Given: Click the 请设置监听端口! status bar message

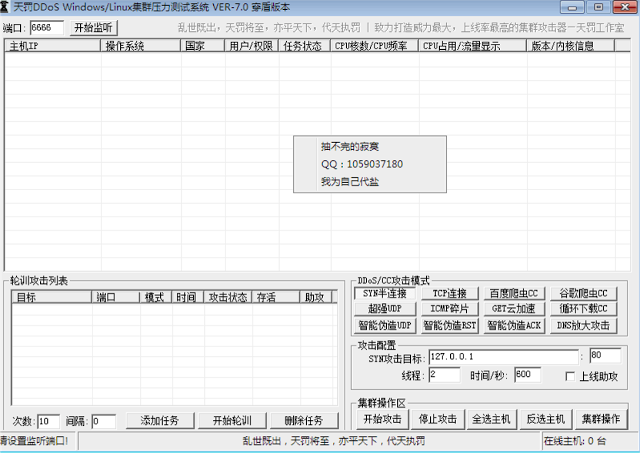Looking at the screenshot, I should (x=34, y=441).
